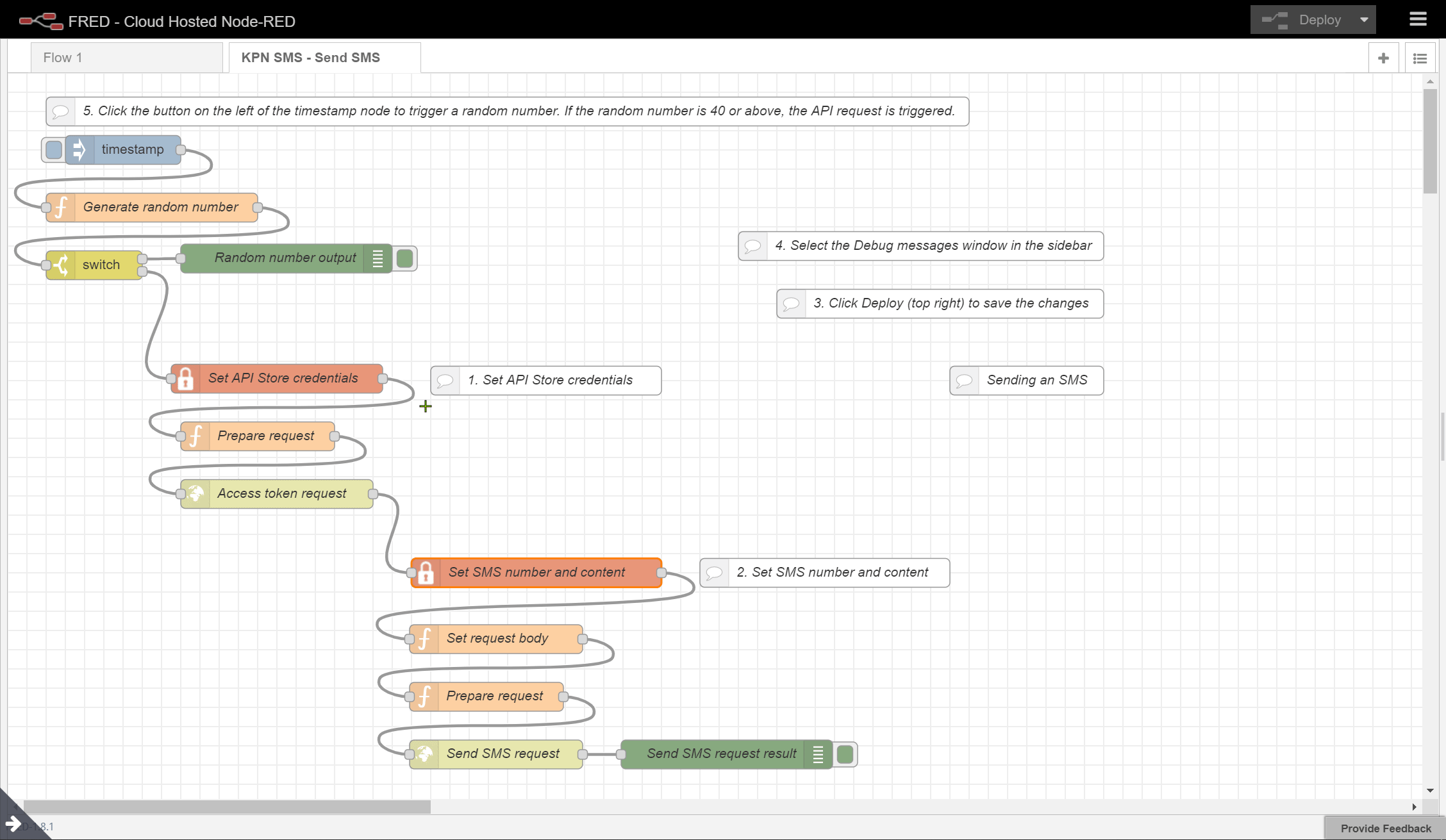
Task: Click function icon on first Prepare request node
Action: click(x=195, y=436)
